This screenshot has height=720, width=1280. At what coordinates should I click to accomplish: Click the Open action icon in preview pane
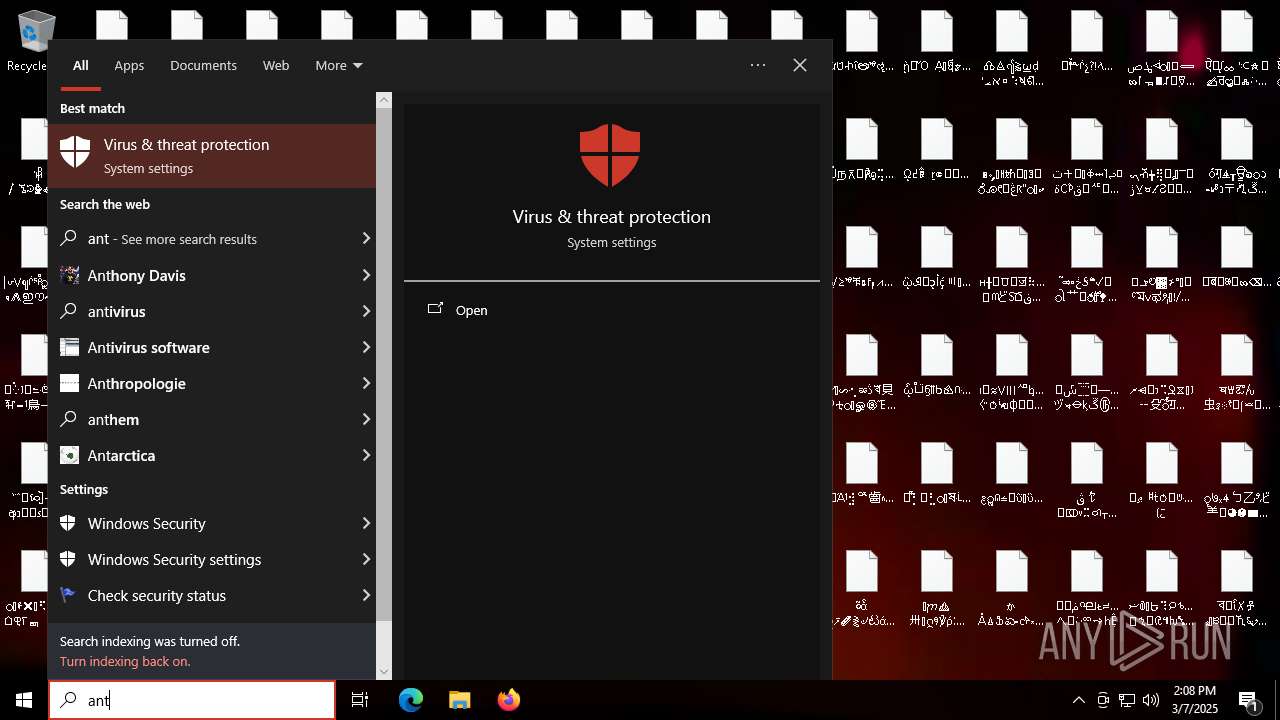tap(435, 309)
